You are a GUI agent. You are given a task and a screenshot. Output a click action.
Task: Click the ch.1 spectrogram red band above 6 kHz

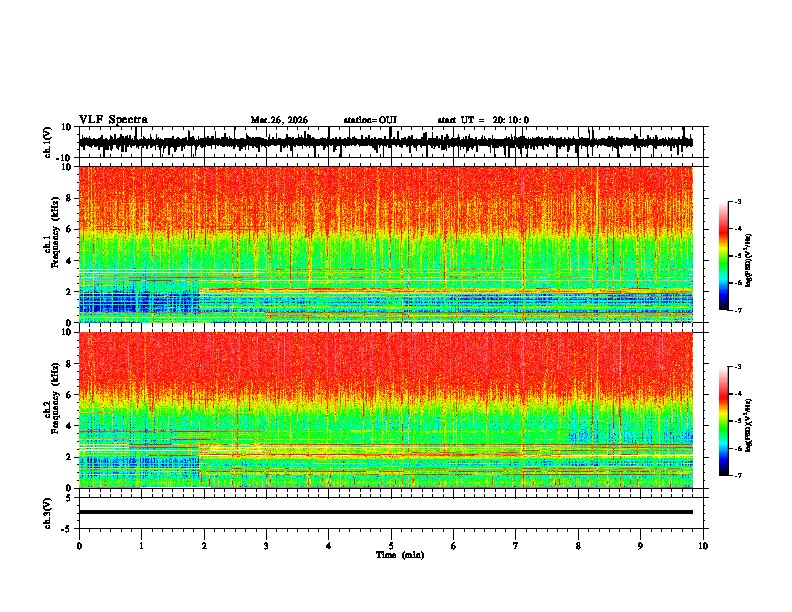[x=385, y=198]
